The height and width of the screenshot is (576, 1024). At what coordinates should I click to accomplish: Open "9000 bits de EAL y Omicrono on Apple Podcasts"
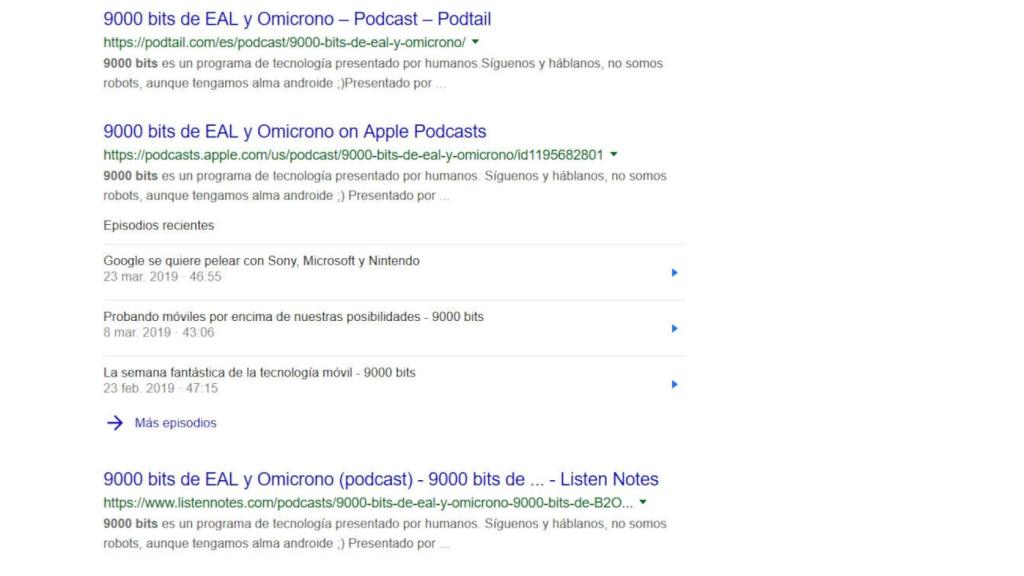[x=293, y=131]
